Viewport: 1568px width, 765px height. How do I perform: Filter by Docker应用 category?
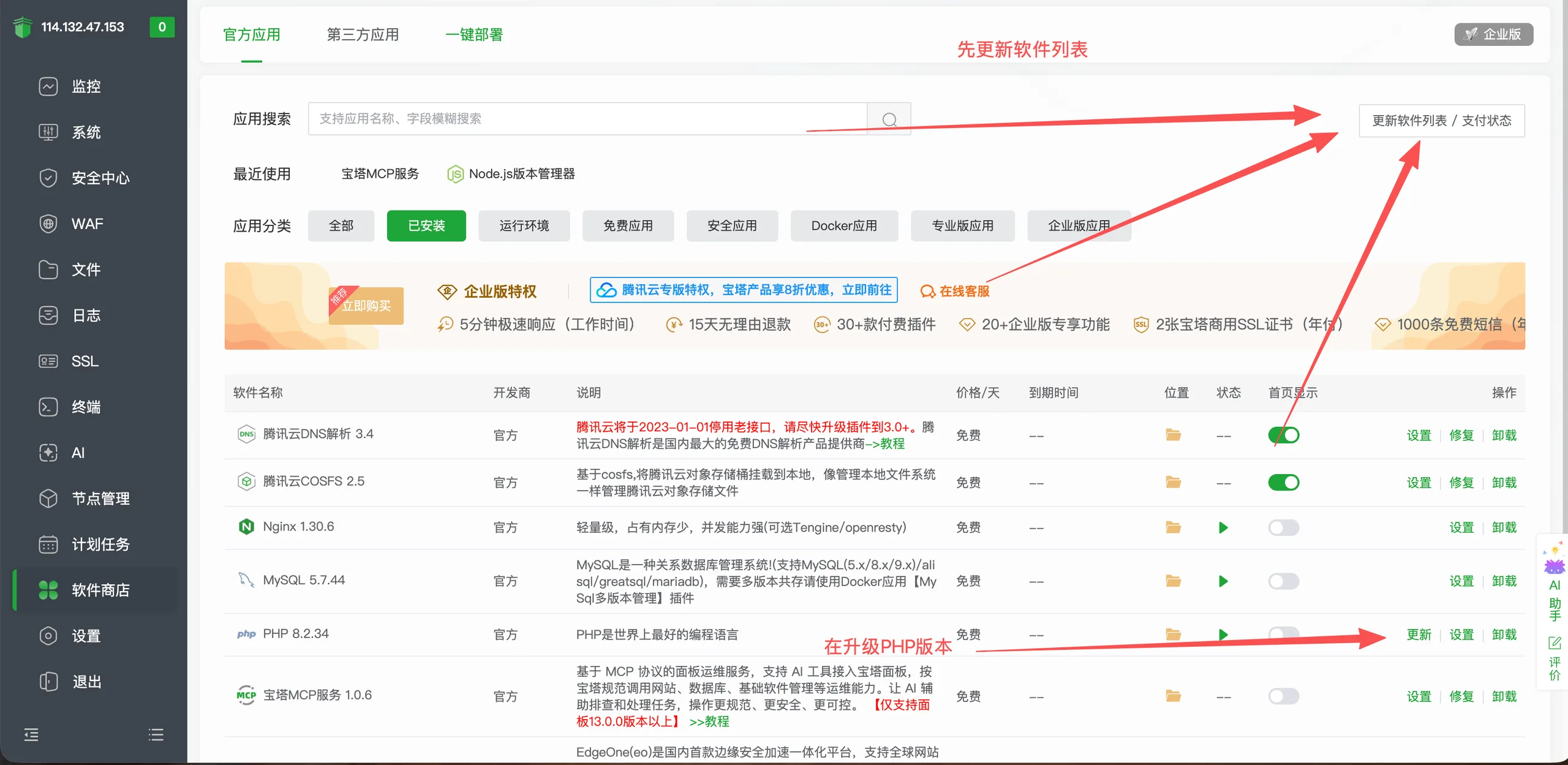[x=844, y=226]
